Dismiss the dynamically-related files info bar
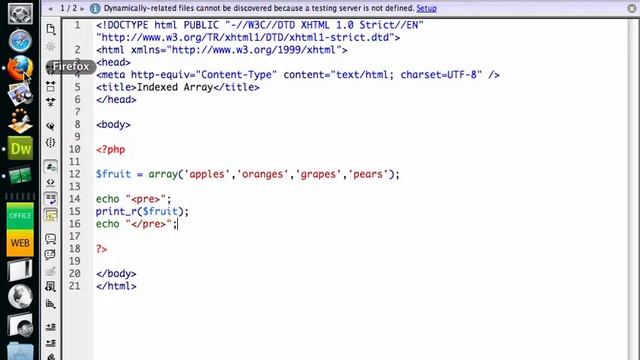The width and height of the screenshot is (640, 360). [632, 8]
